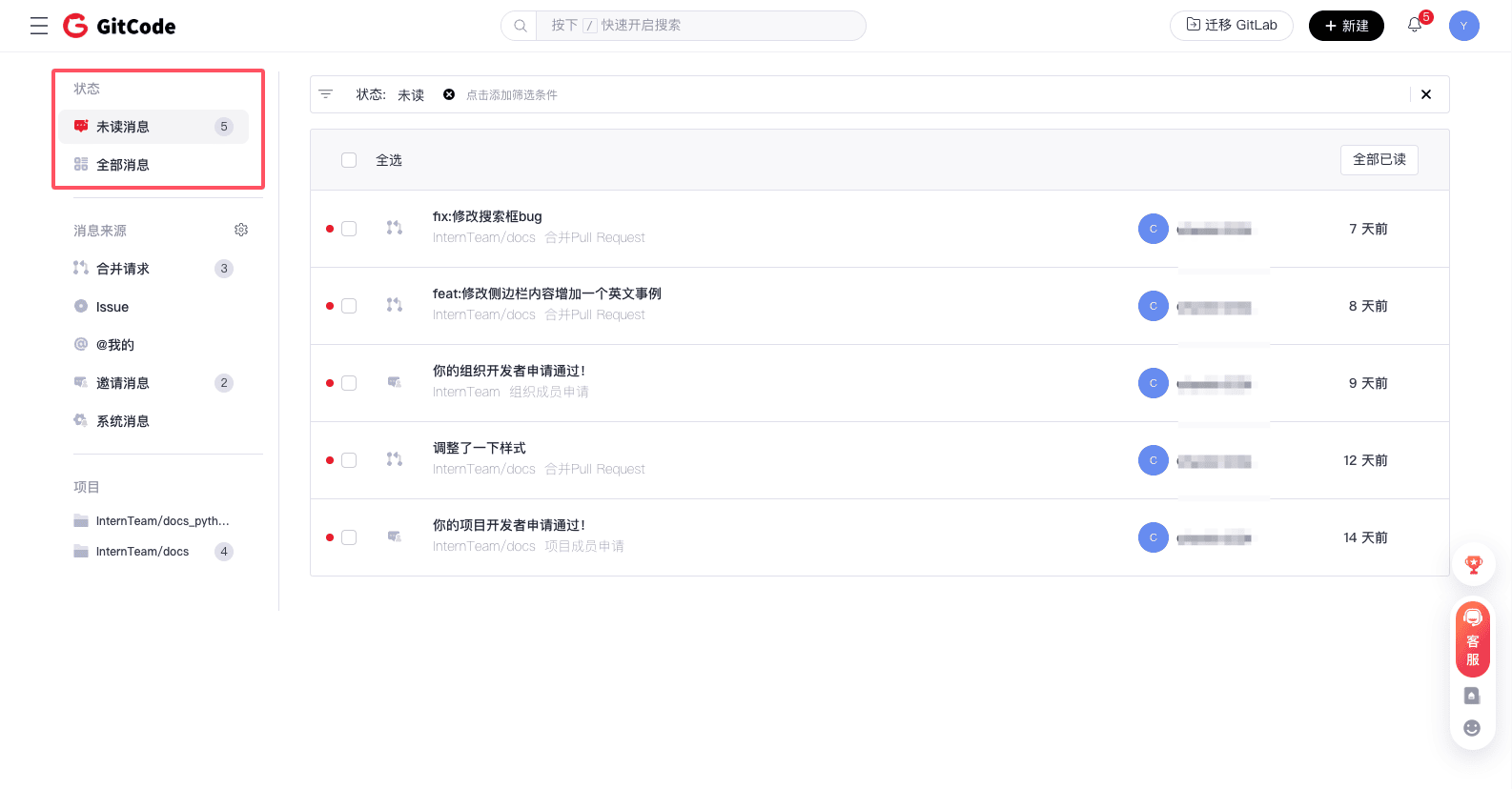Click the 全部已读 button

(x=1379, y=160)
